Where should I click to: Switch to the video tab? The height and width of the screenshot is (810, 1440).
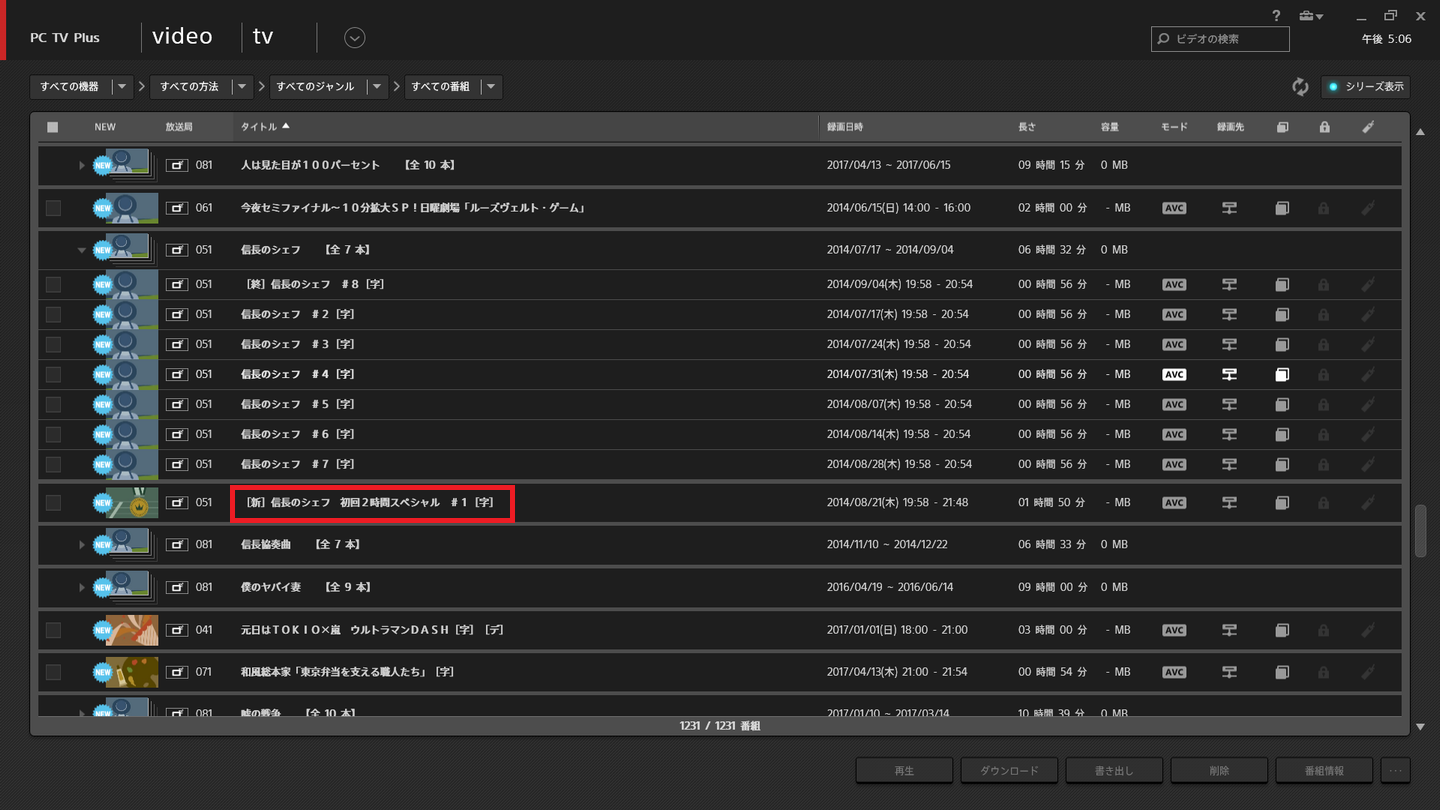coord(182,36)
